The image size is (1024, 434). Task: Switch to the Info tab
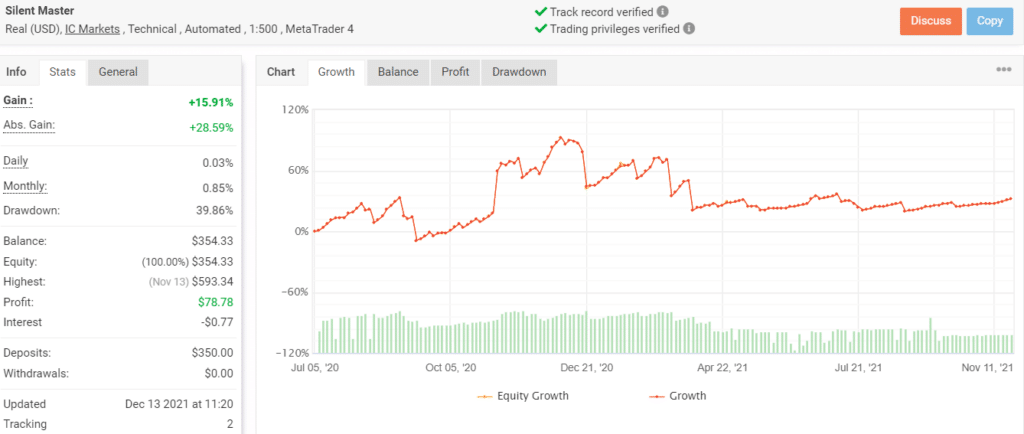17,72
